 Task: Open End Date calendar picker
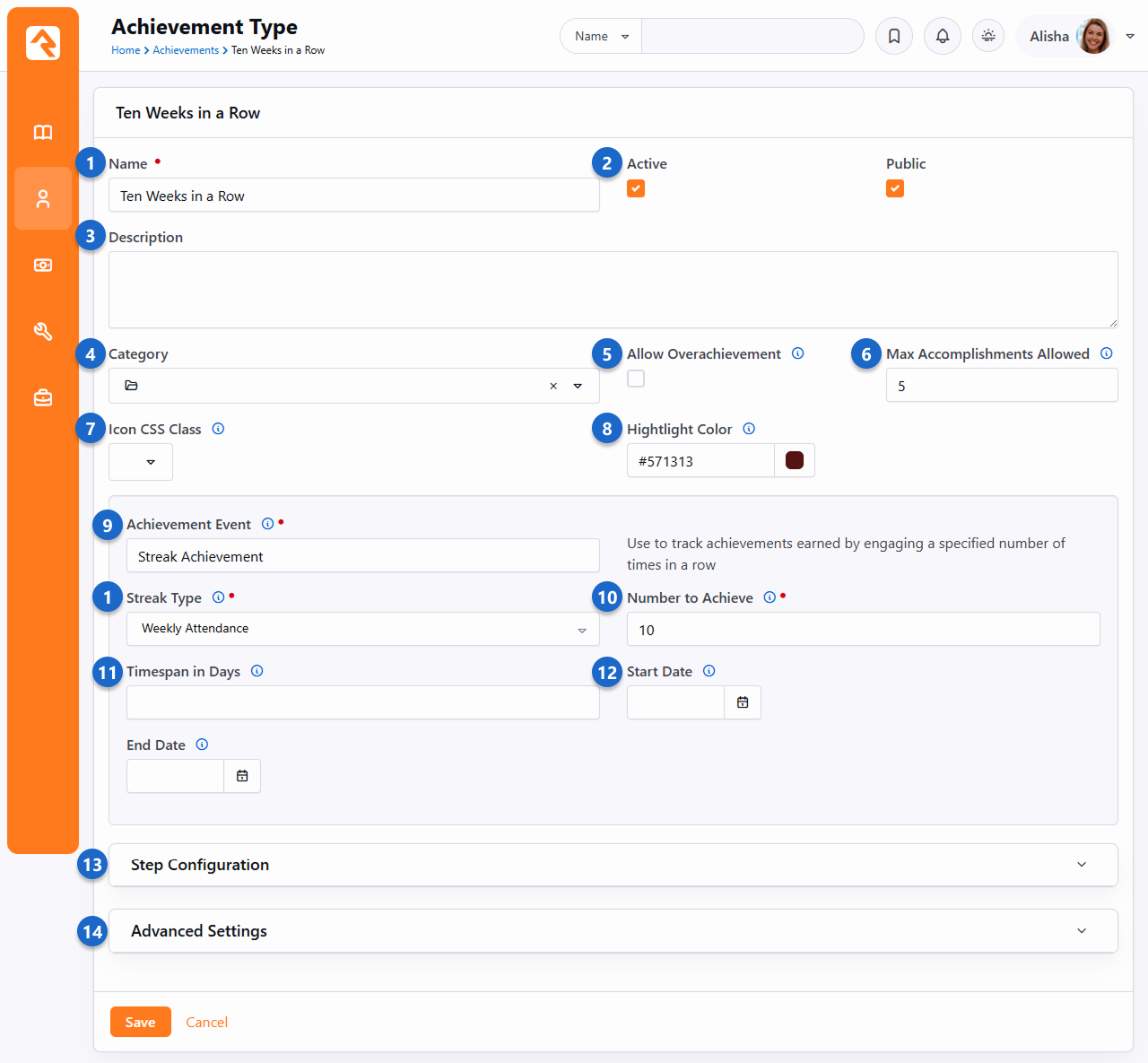pyautogui.click(x=242, y=776)
